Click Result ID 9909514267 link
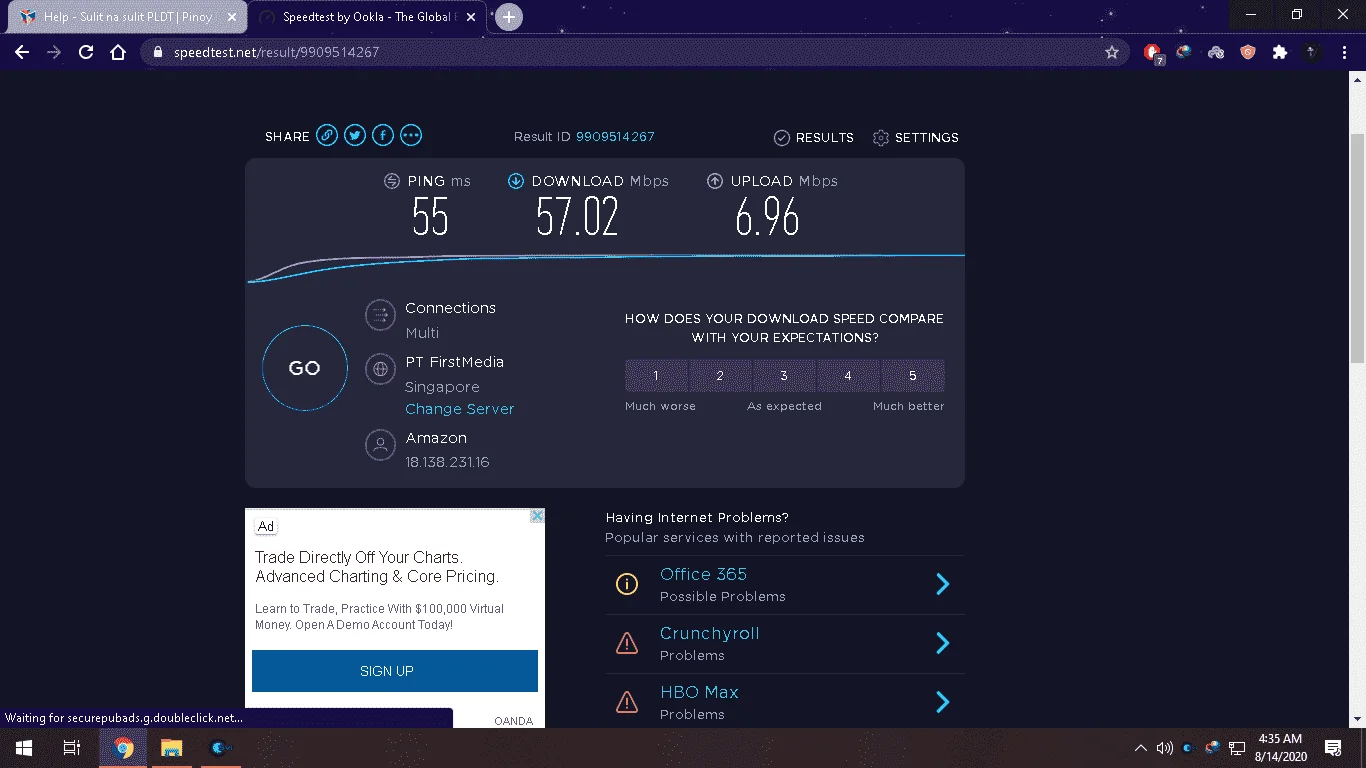The height and width of the screenshot is (768, 1366). click(x=615, y=137)
